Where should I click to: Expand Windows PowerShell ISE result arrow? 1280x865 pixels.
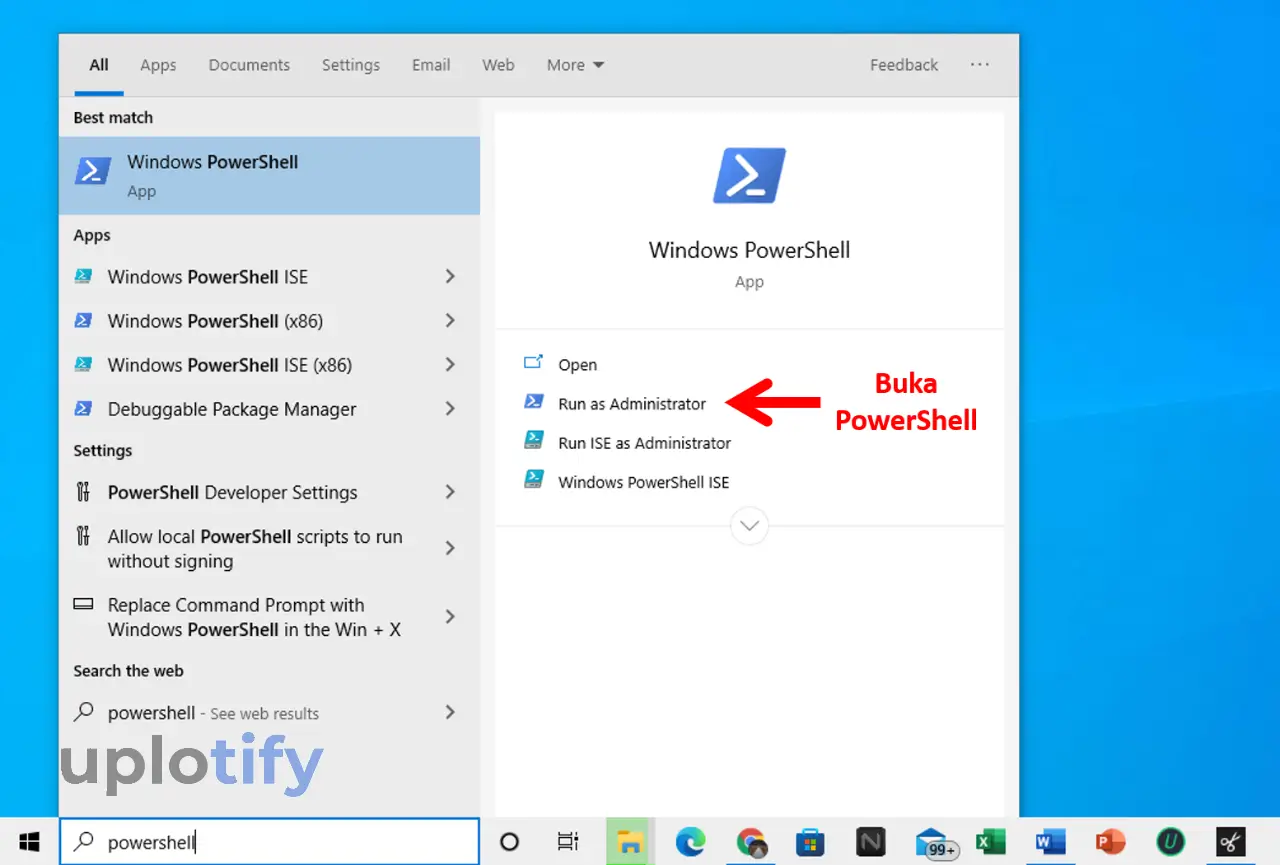(x=450, y=276)
